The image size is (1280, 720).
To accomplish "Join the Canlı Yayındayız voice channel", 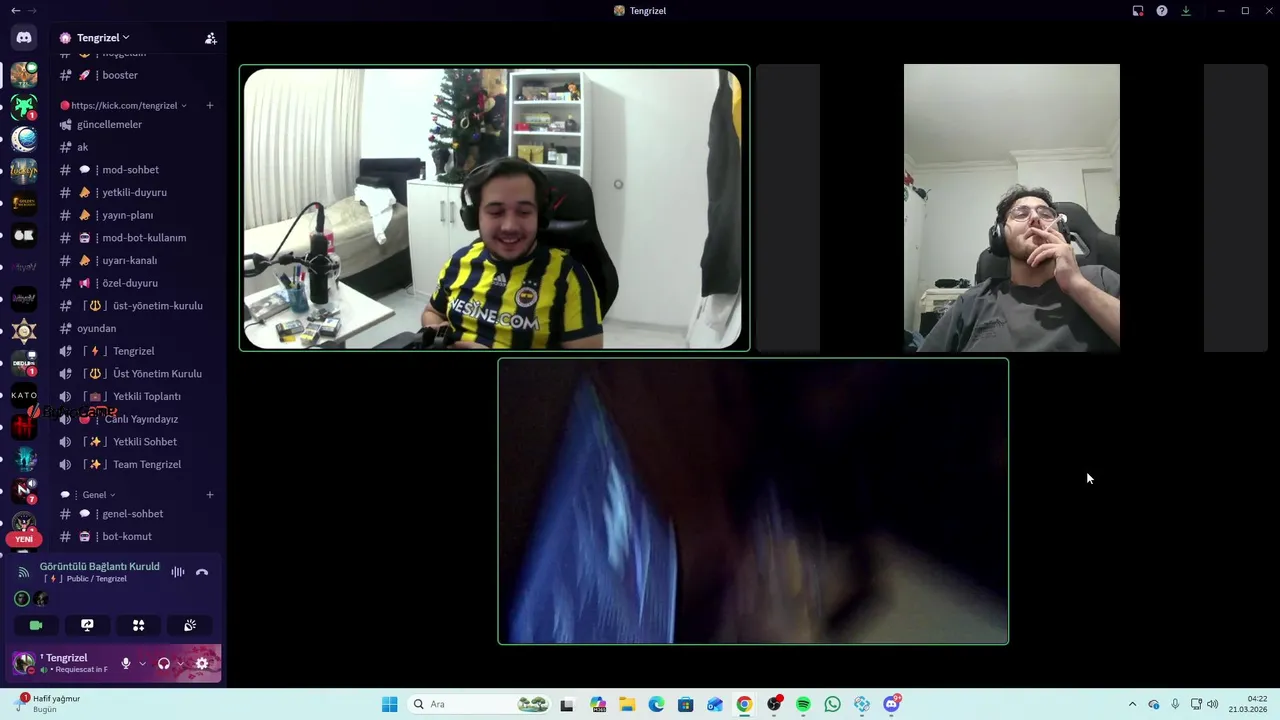I will pyautogui.click(x=138, y=419).
